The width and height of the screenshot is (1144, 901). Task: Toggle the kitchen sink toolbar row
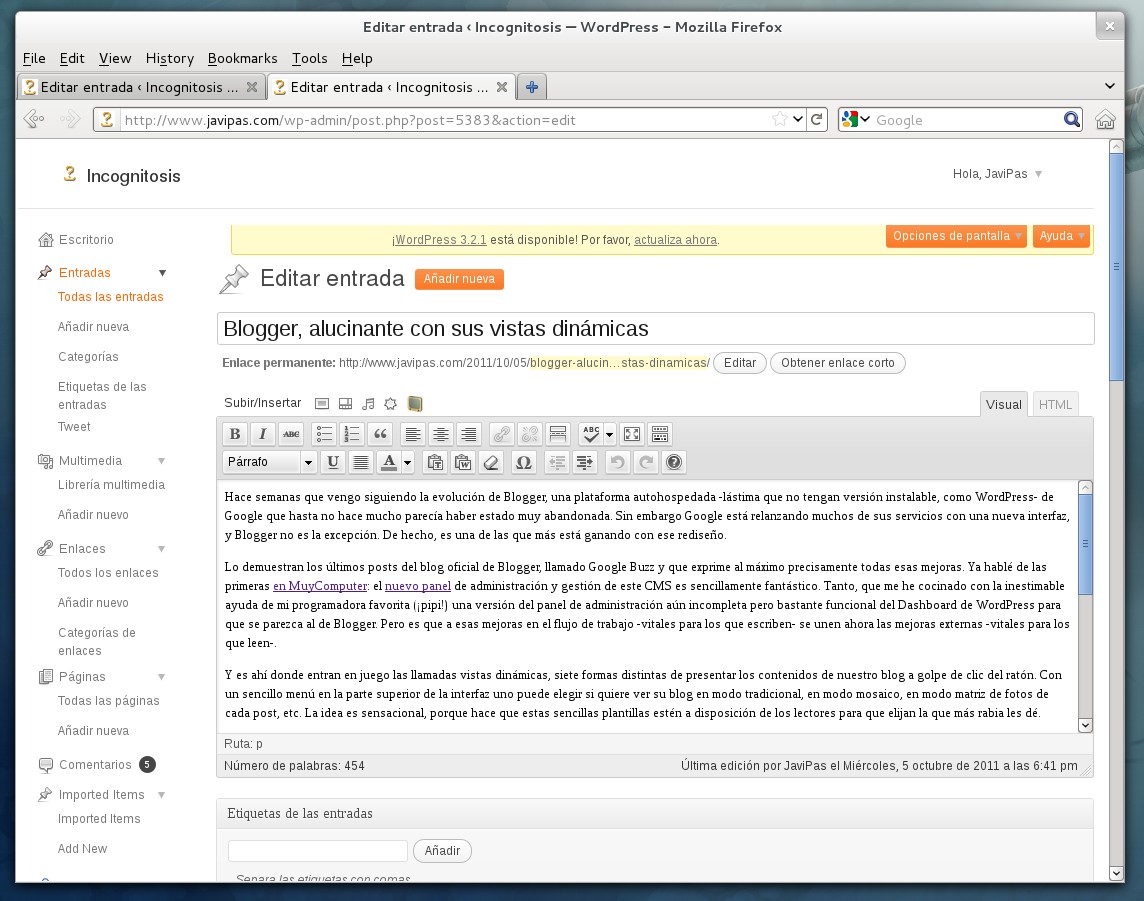point(660,434)
